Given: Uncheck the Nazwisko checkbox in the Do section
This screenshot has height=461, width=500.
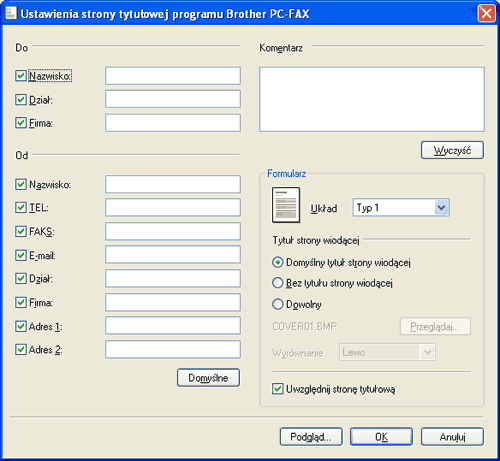Looking at the screenshot, I should pos(21,76).
